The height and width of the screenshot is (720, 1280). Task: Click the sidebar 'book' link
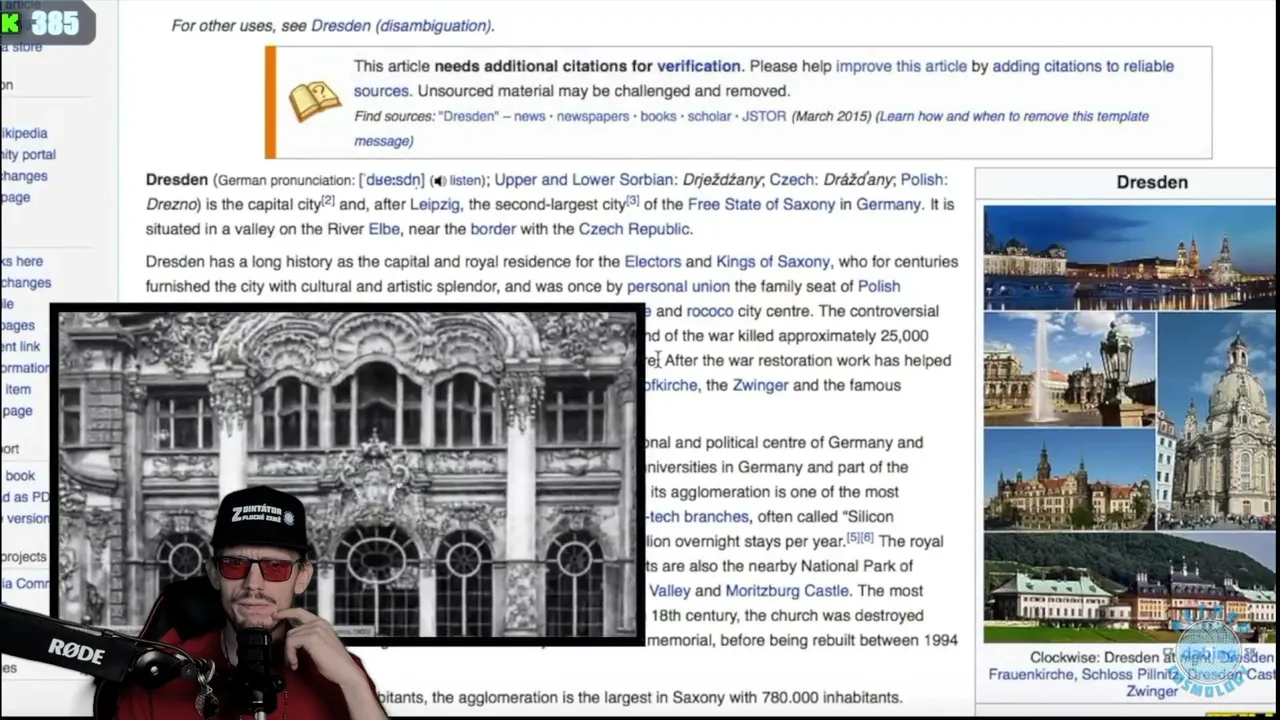click(19, 476)
